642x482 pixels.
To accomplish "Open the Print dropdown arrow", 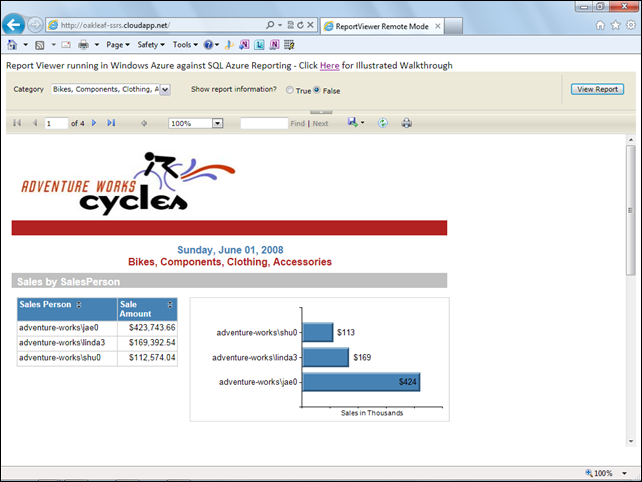I will 97,45.
